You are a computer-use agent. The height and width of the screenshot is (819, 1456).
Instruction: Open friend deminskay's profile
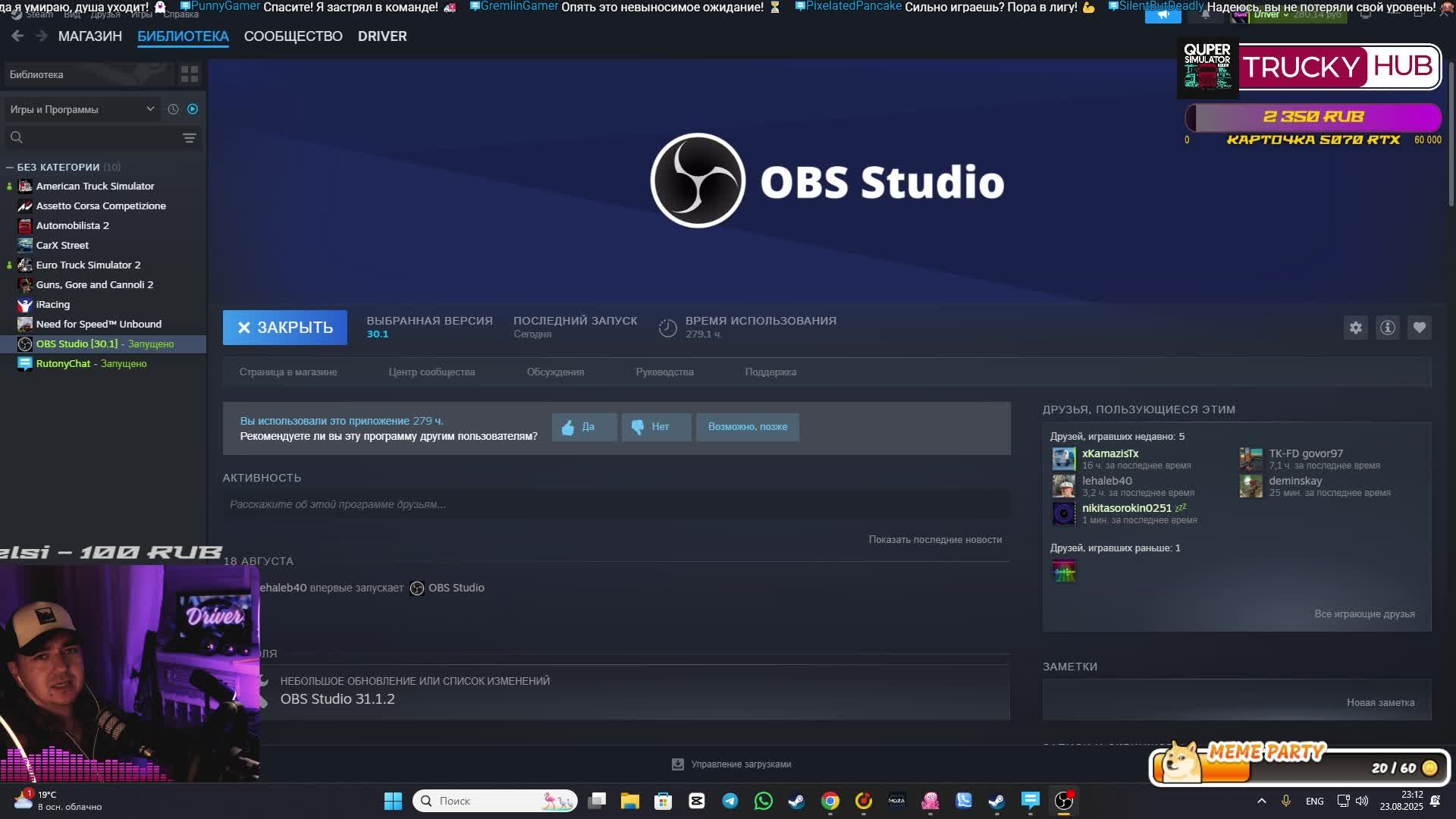click(1295, 481)
